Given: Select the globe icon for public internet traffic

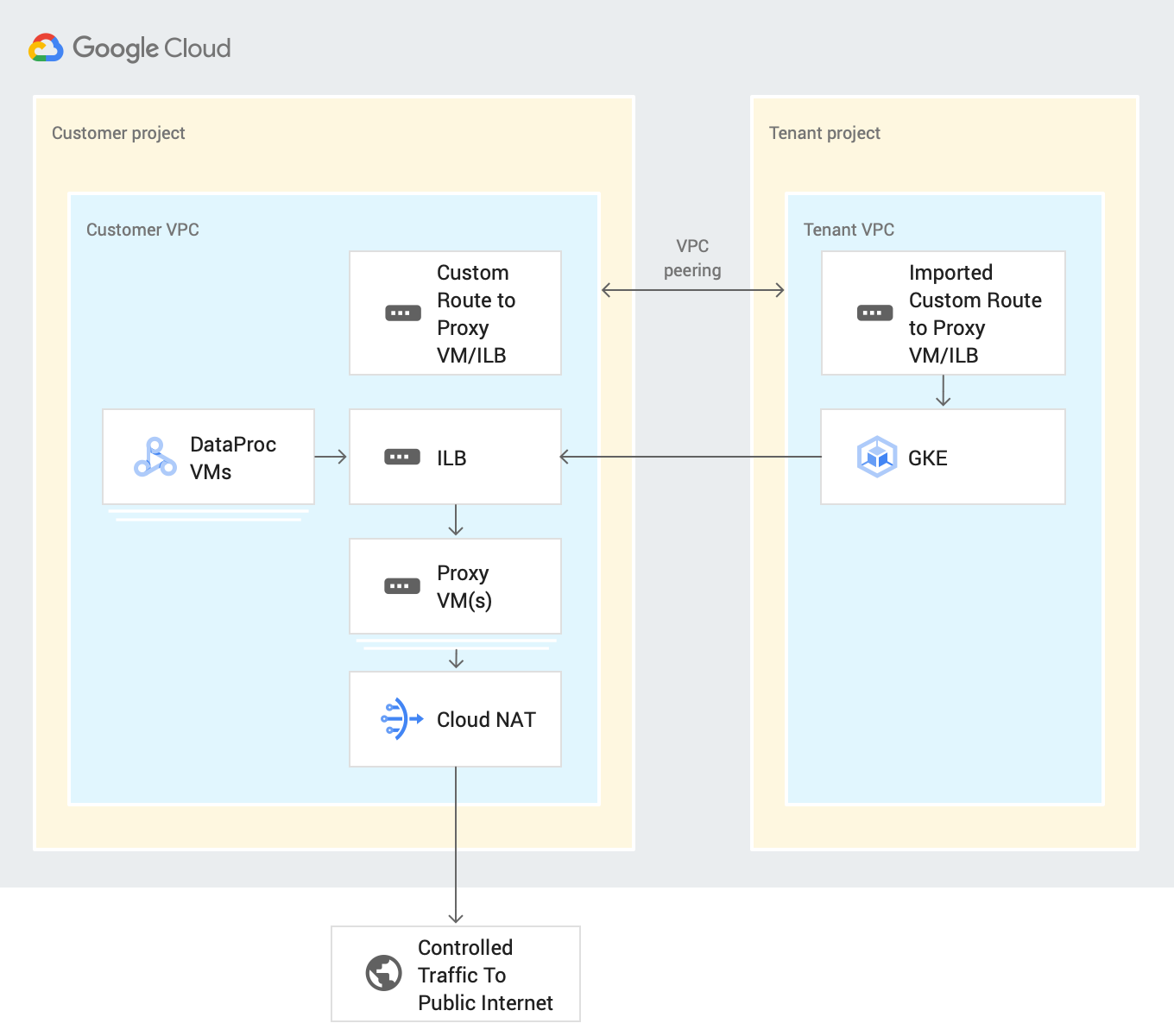Looking at the screenshot, I should (x=382, y=974).
